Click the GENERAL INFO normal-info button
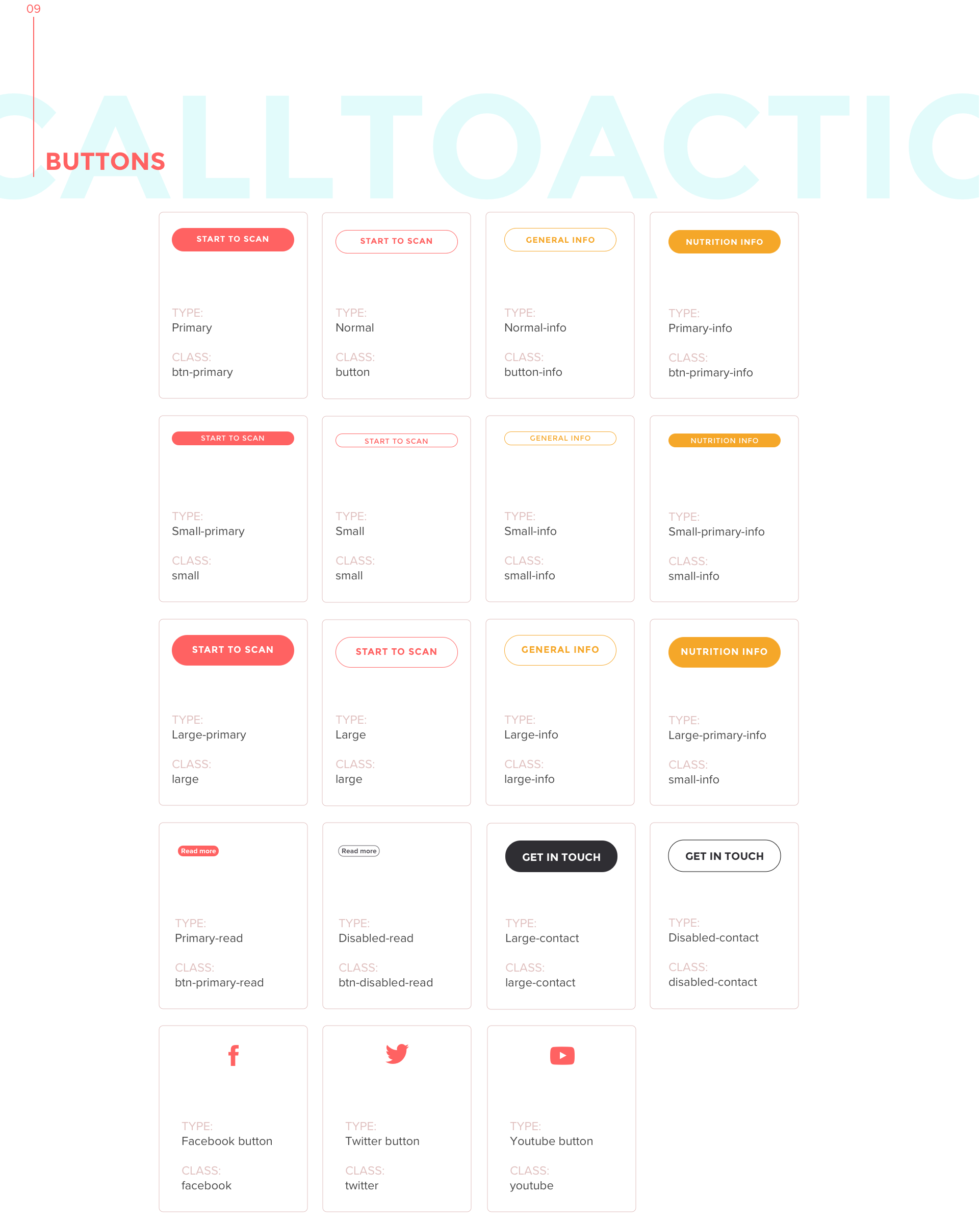The width and height of the screenshot is (980, 1222). [x=560, y=240]
